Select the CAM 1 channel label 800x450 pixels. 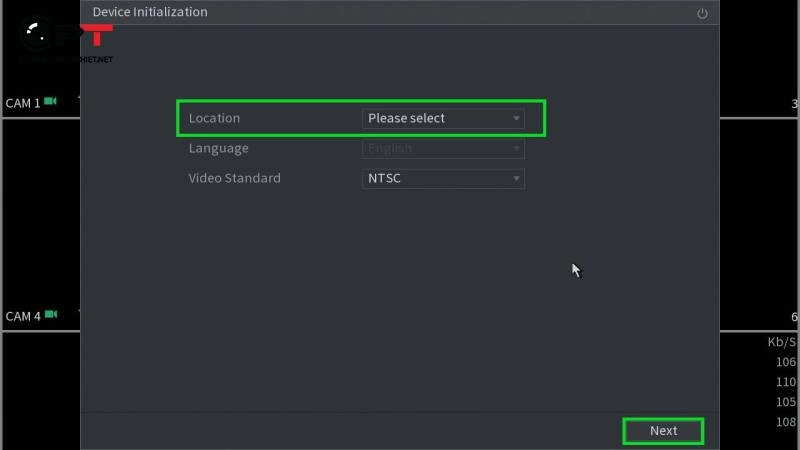(x=23, y=103)
